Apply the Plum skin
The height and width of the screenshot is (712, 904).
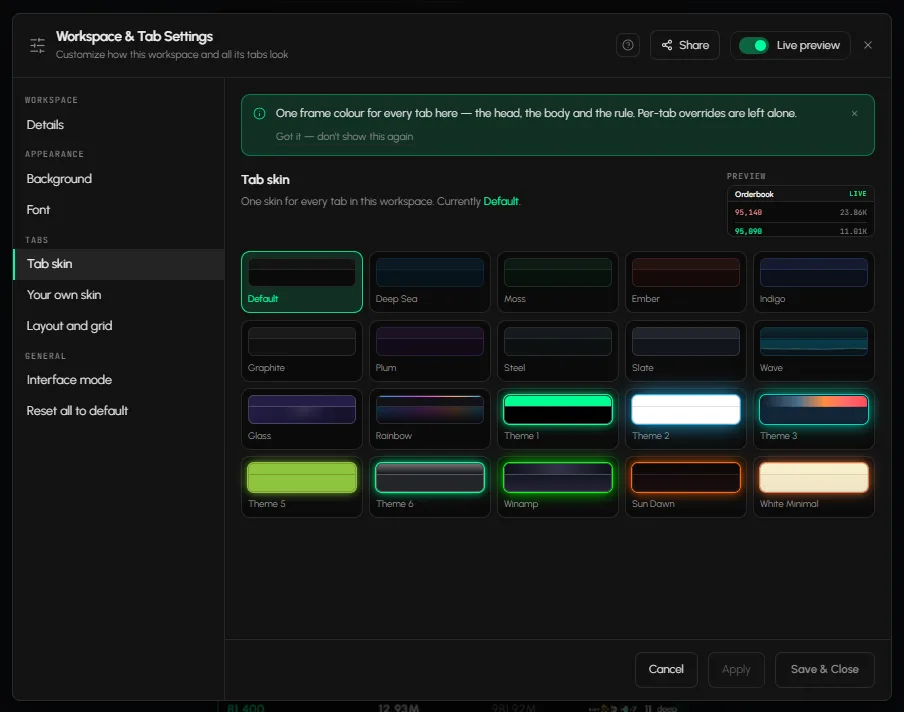(x=430, y=351)
